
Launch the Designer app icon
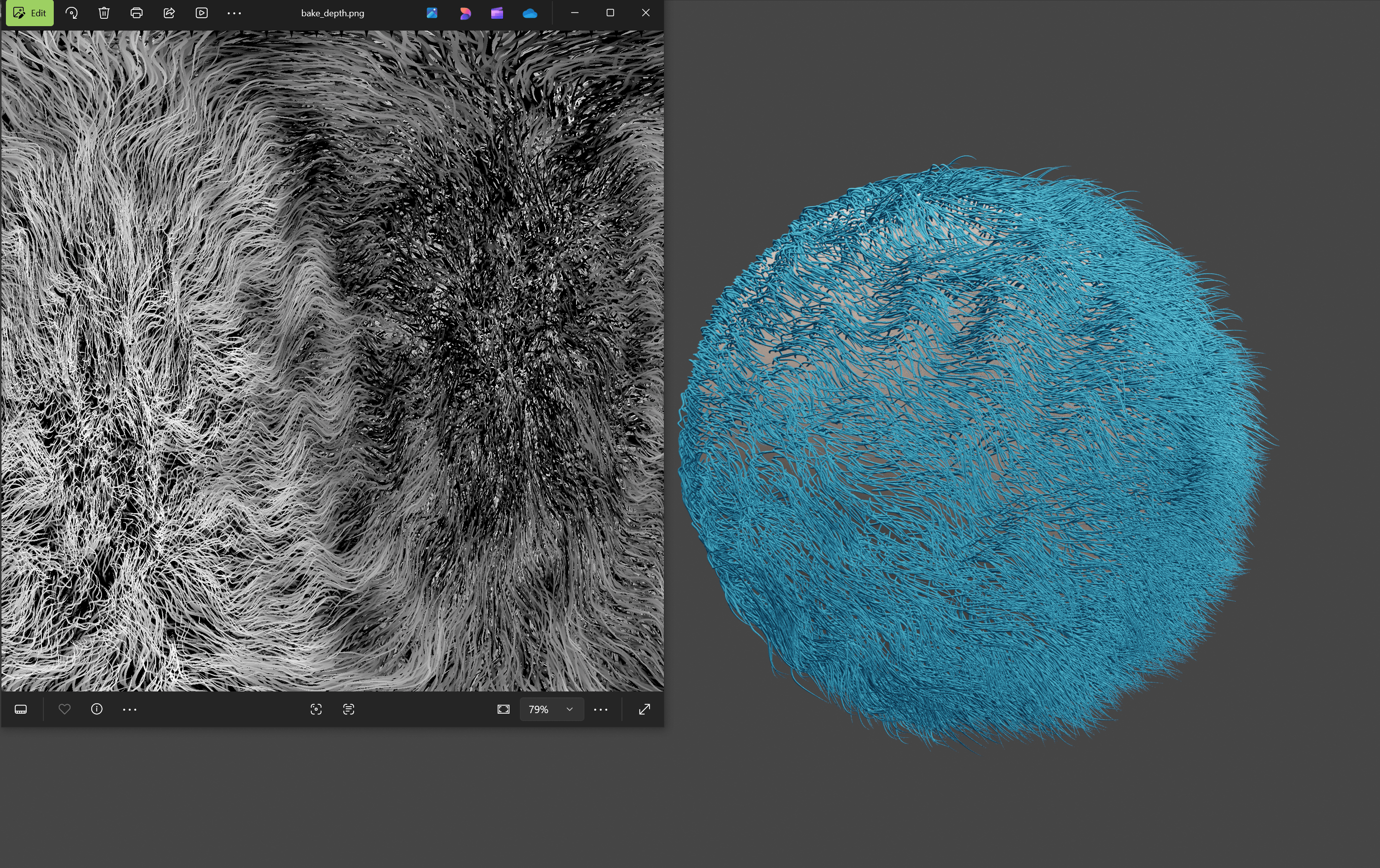click(x=465, y=13)
